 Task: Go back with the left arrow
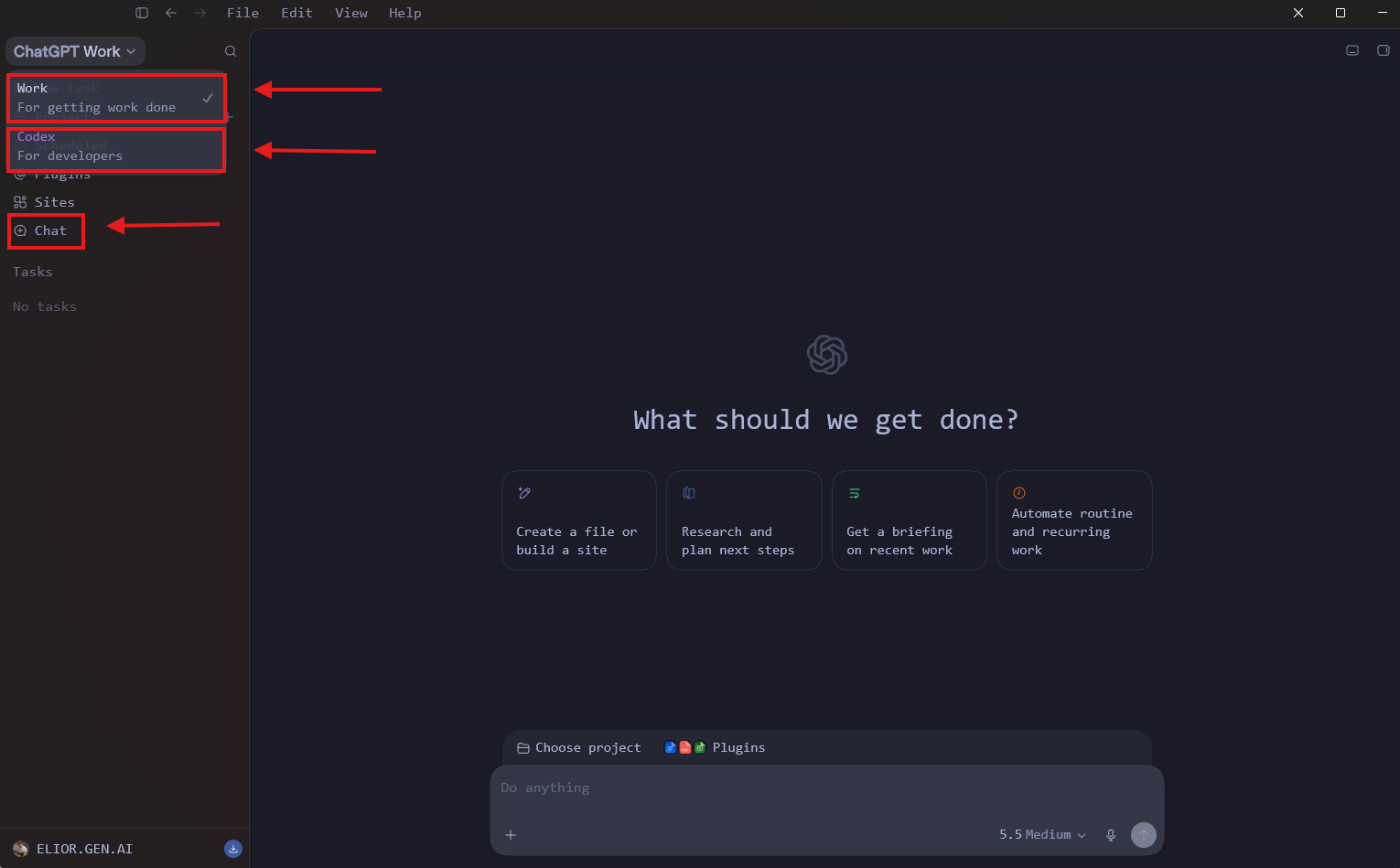pos(171,13)
